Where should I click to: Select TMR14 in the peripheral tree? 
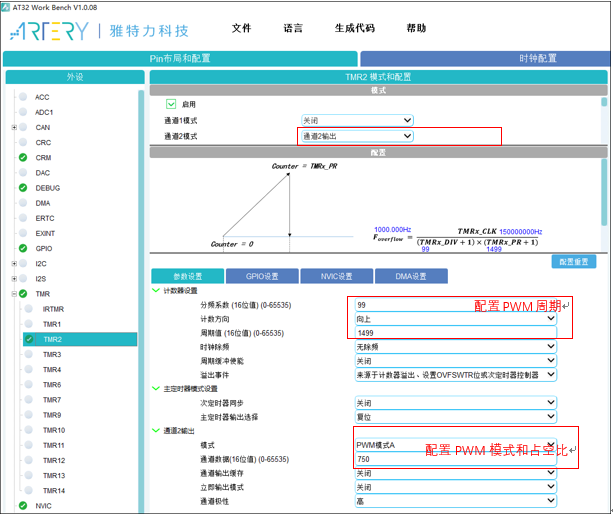(54, 491)
